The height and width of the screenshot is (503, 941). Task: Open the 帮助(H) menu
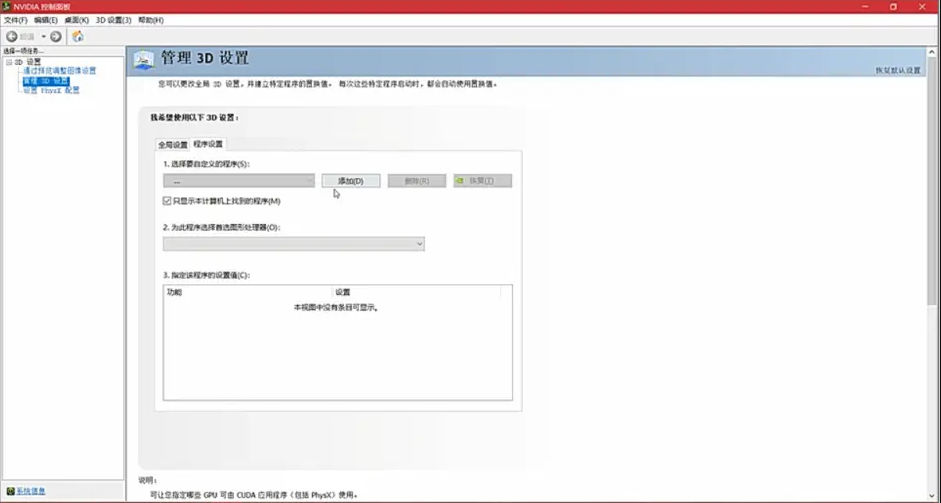151,20
